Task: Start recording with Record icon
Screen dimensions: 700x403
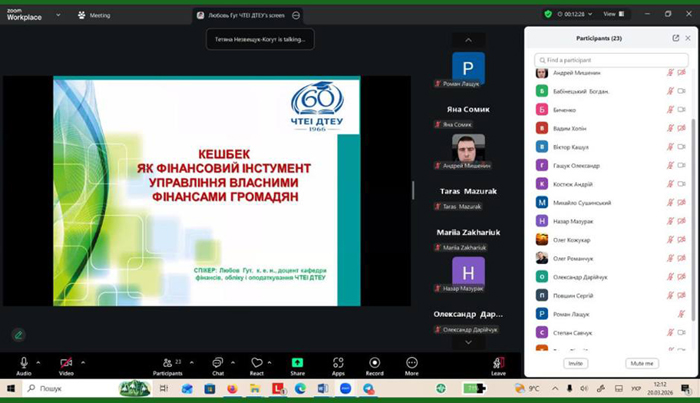Action: pyautogui.click(x=375, y=362)
